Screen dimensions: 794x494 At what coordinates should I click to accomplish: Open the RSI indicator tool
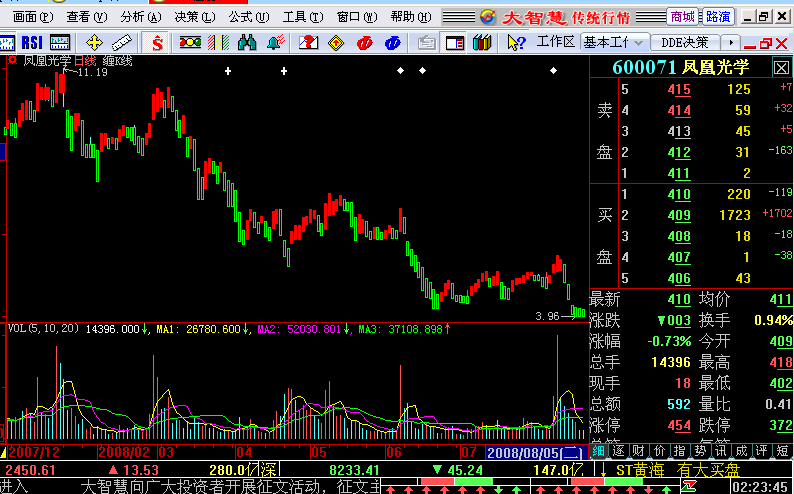click(x=32, y=43)
